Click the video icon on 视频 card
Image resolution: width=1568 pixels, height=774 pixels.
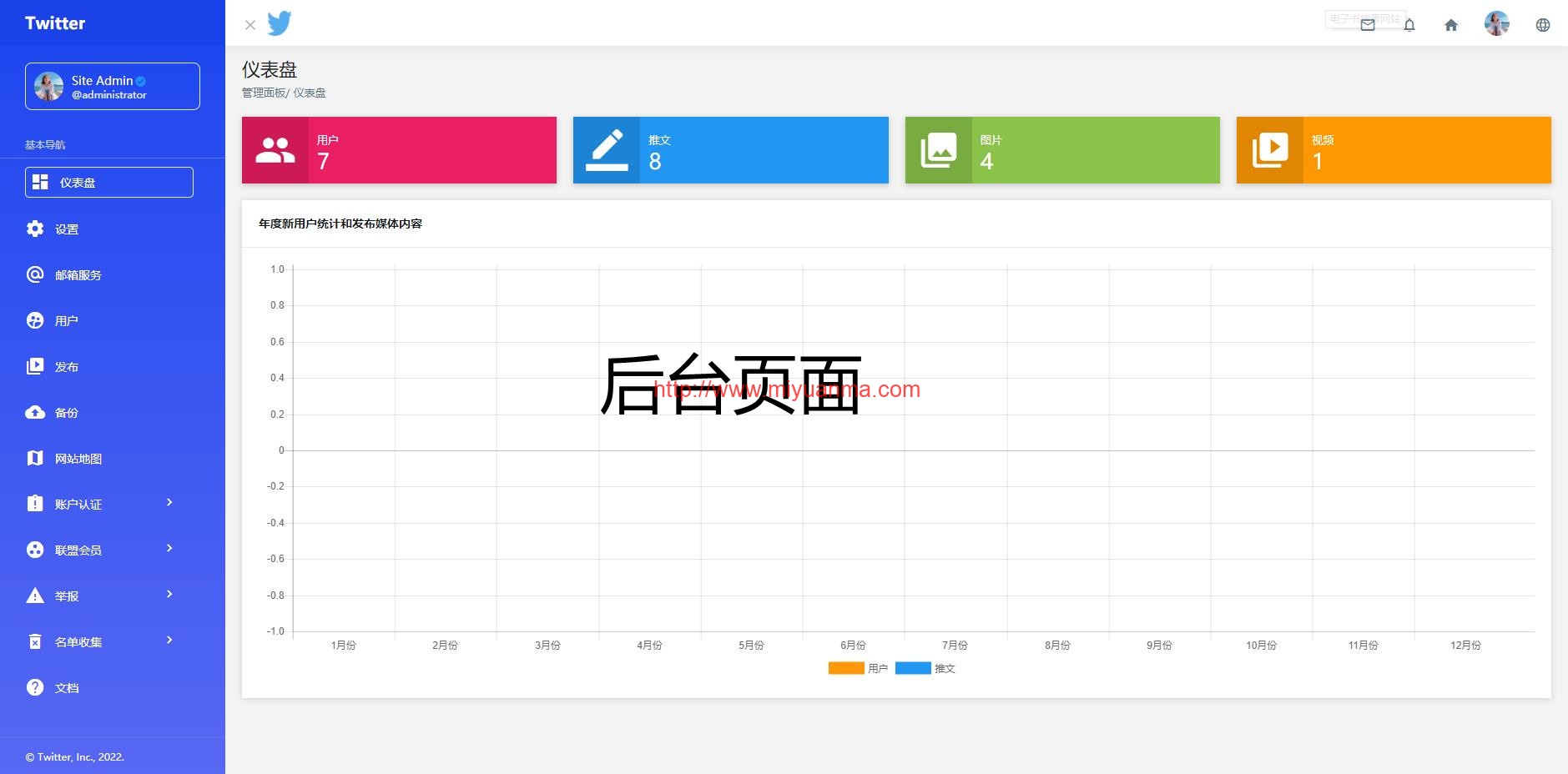[x=1270, y=150]
